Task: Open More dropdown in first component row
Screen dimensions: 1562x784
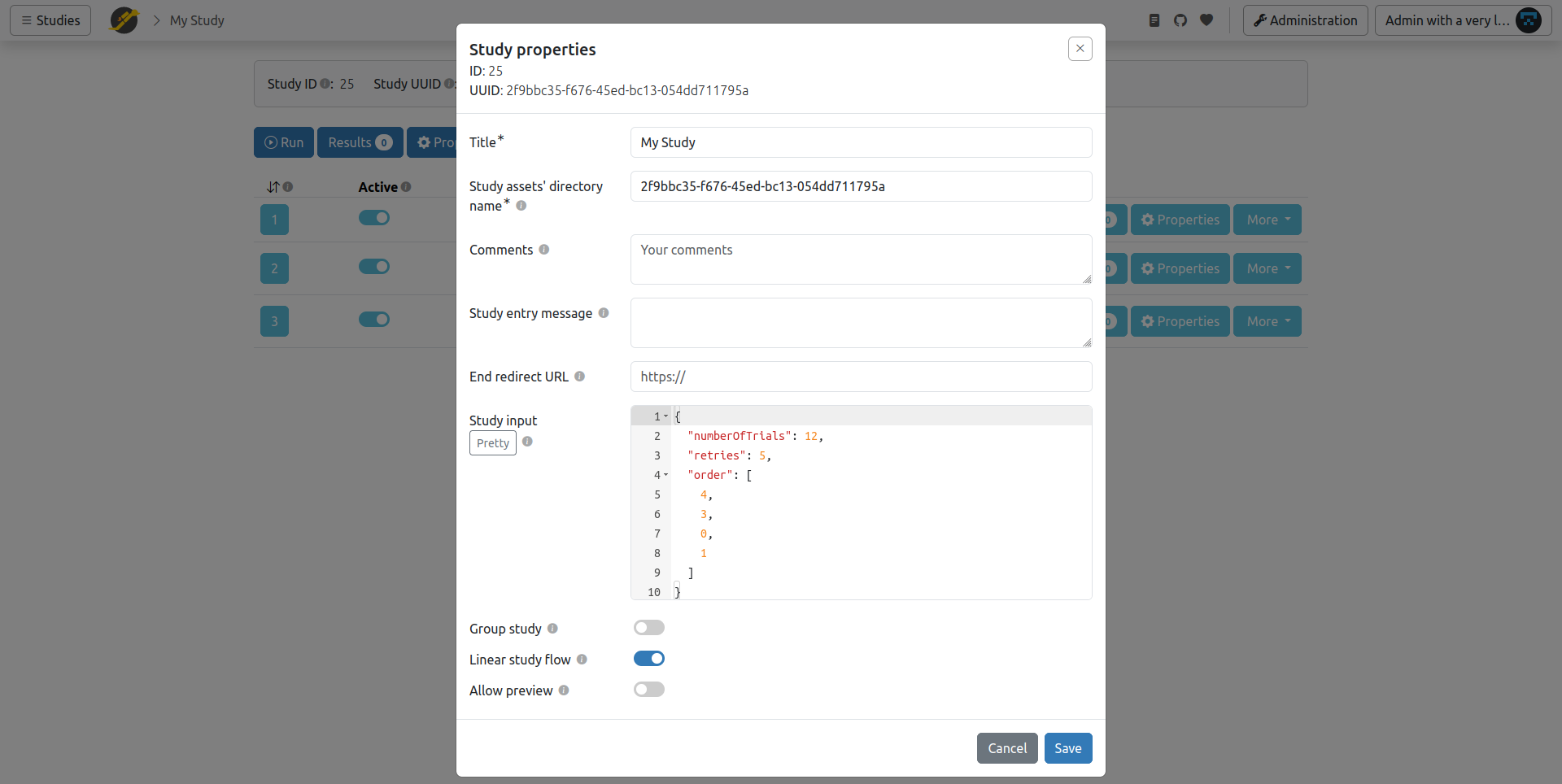Action: coord(1267,220)
